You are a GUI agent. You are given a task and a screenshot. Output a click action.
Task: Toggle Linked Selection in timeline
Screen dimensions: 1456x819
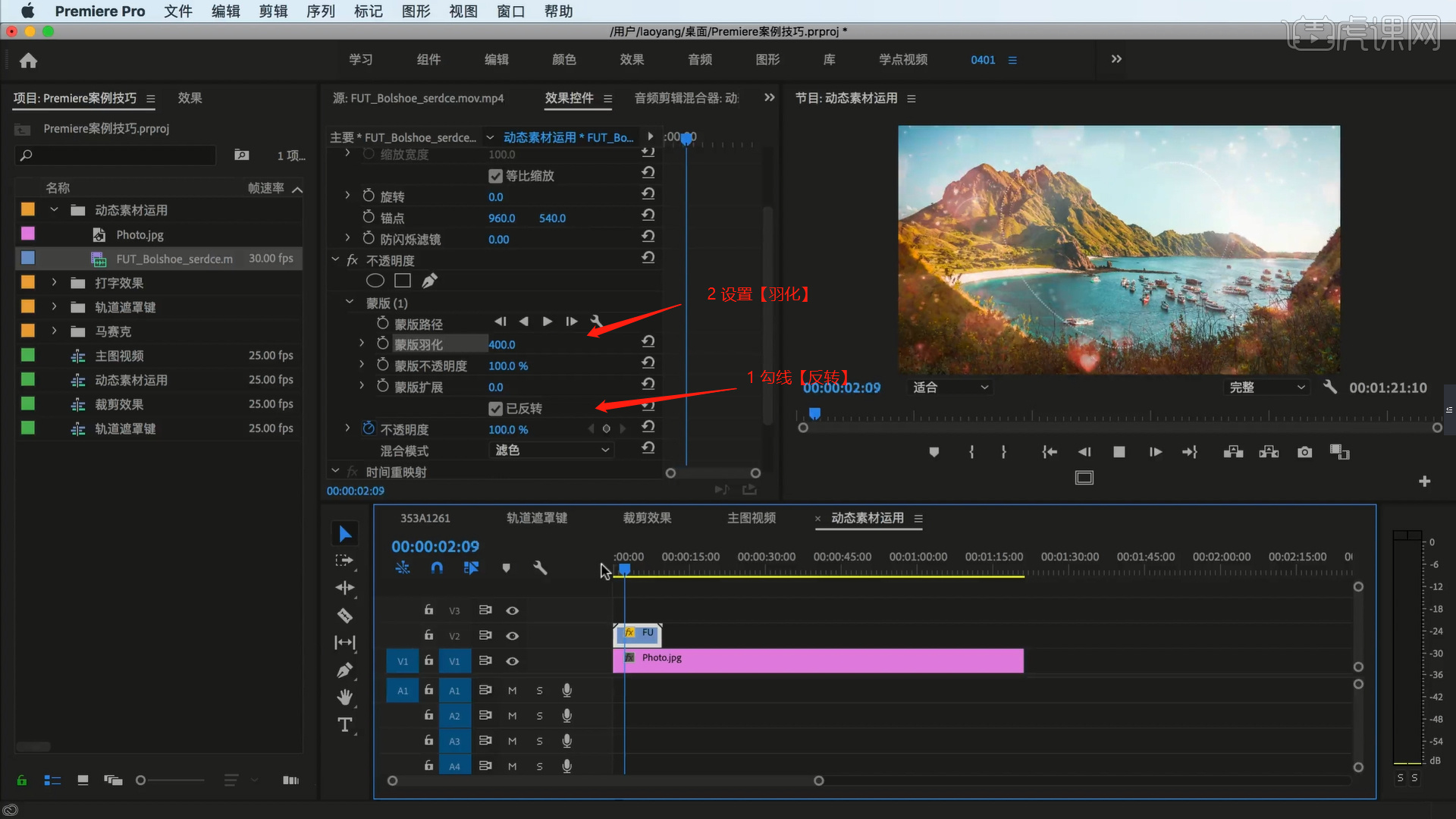471,568
